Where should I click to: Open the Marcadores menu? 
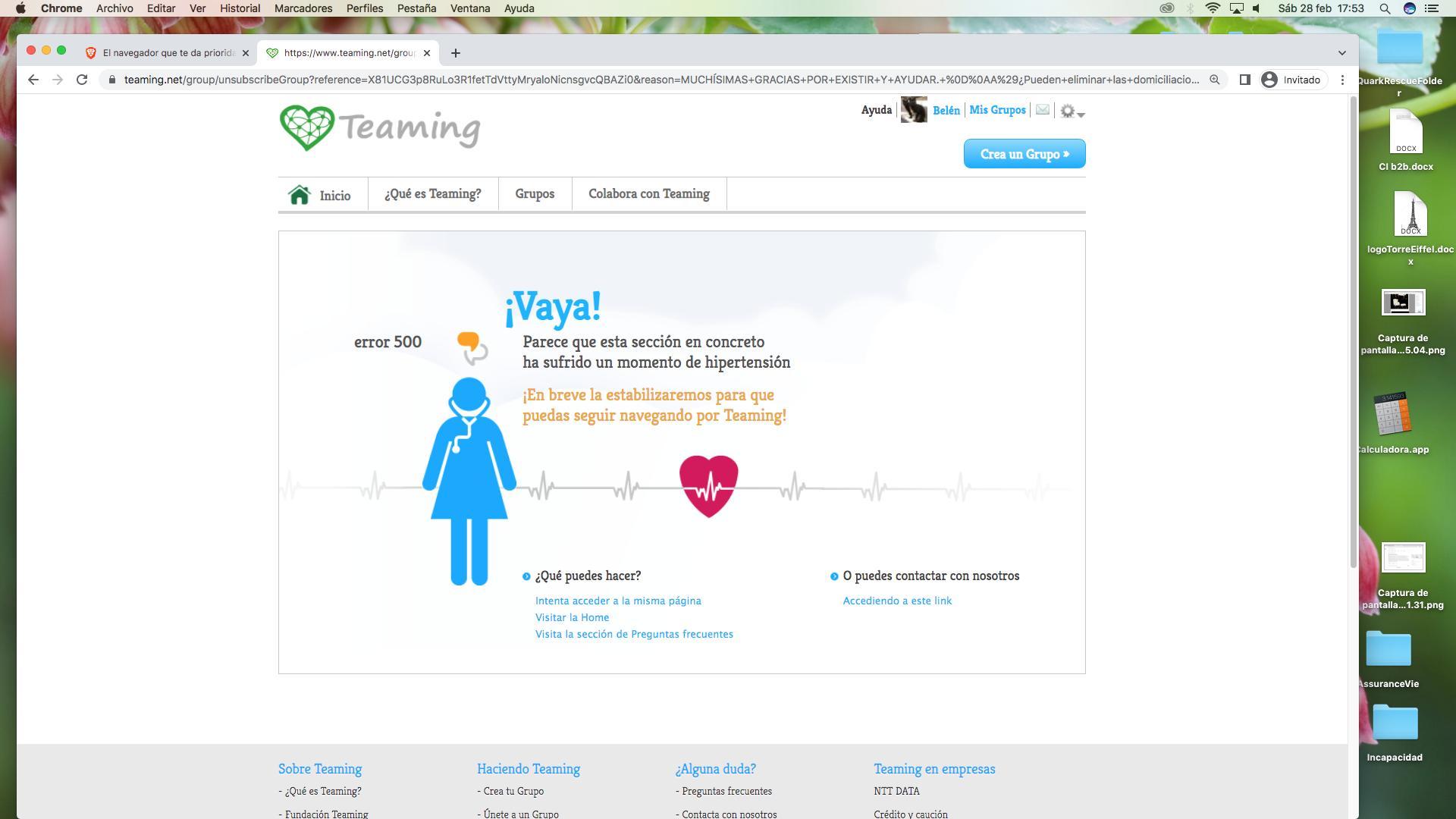point(303,8)
